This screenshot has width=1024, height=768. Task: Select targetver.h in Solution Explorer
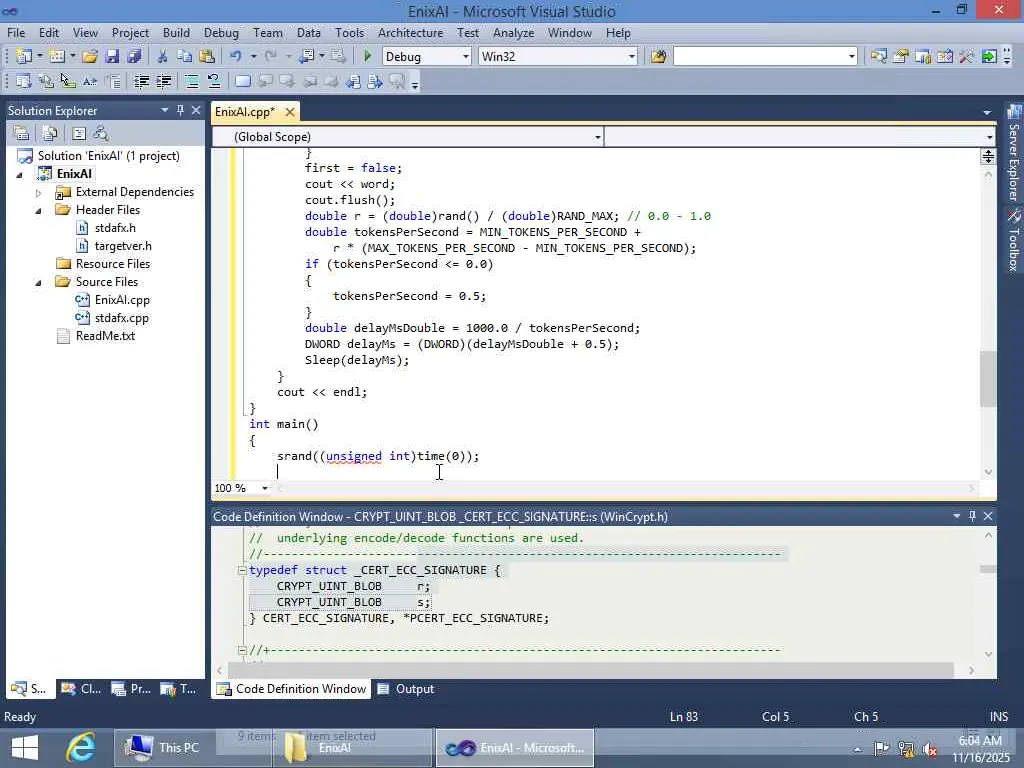coord(123,246)
